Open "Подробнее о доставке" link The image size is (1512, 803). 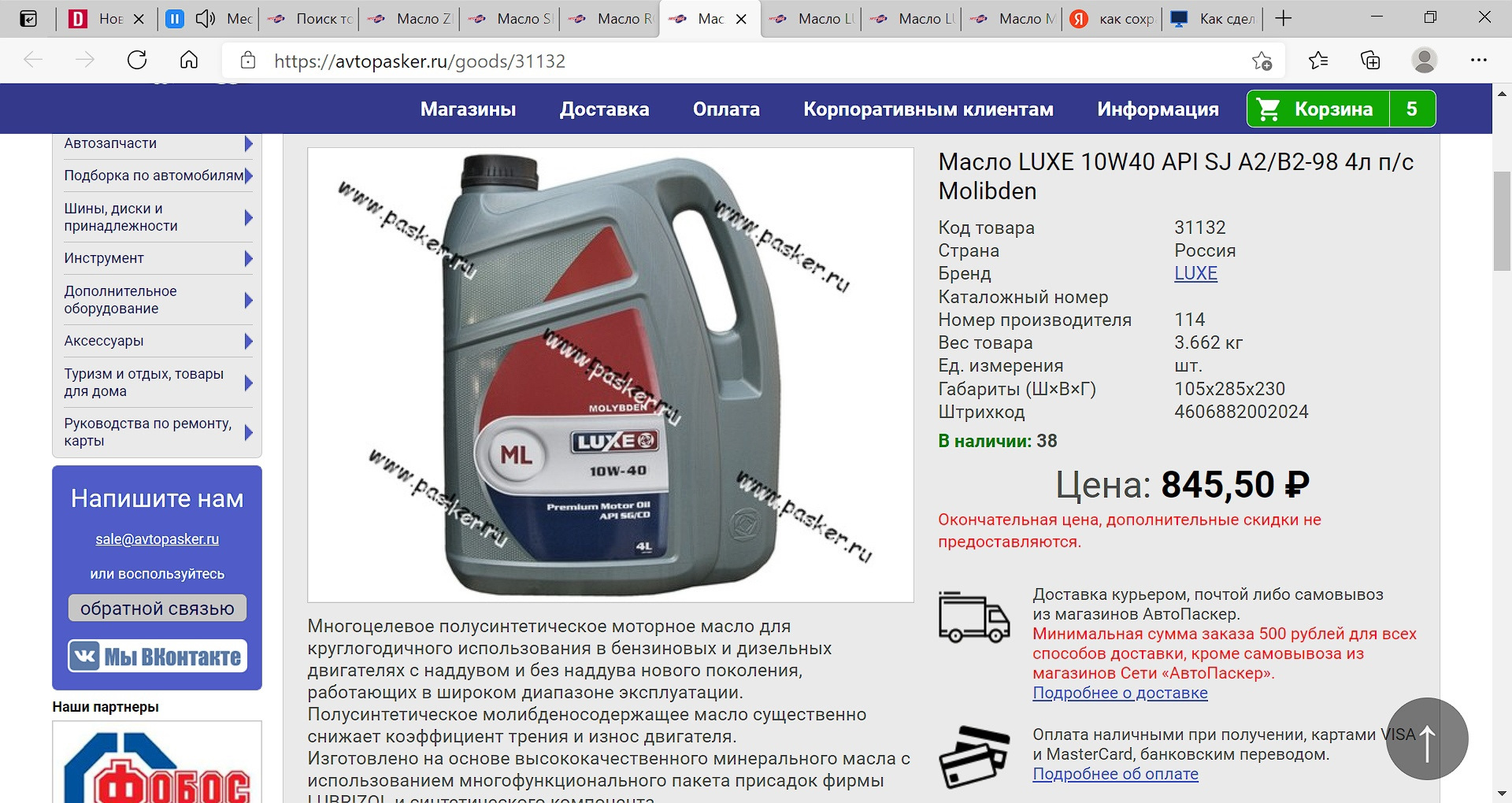tap(1120, 693)
